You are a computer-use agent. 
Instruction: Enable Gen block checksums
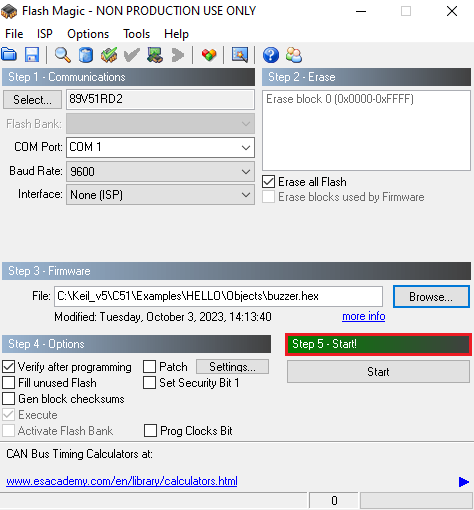pos(8,399)
